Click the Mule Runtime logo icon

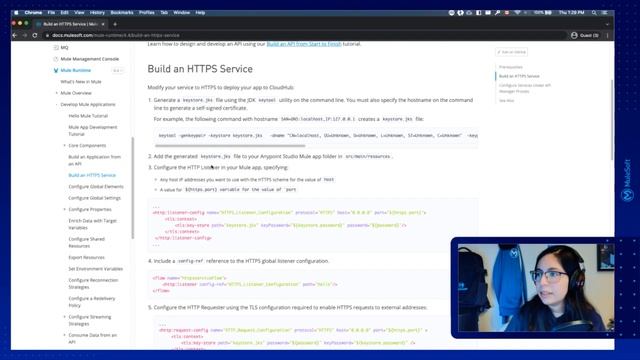pos(56,71)
